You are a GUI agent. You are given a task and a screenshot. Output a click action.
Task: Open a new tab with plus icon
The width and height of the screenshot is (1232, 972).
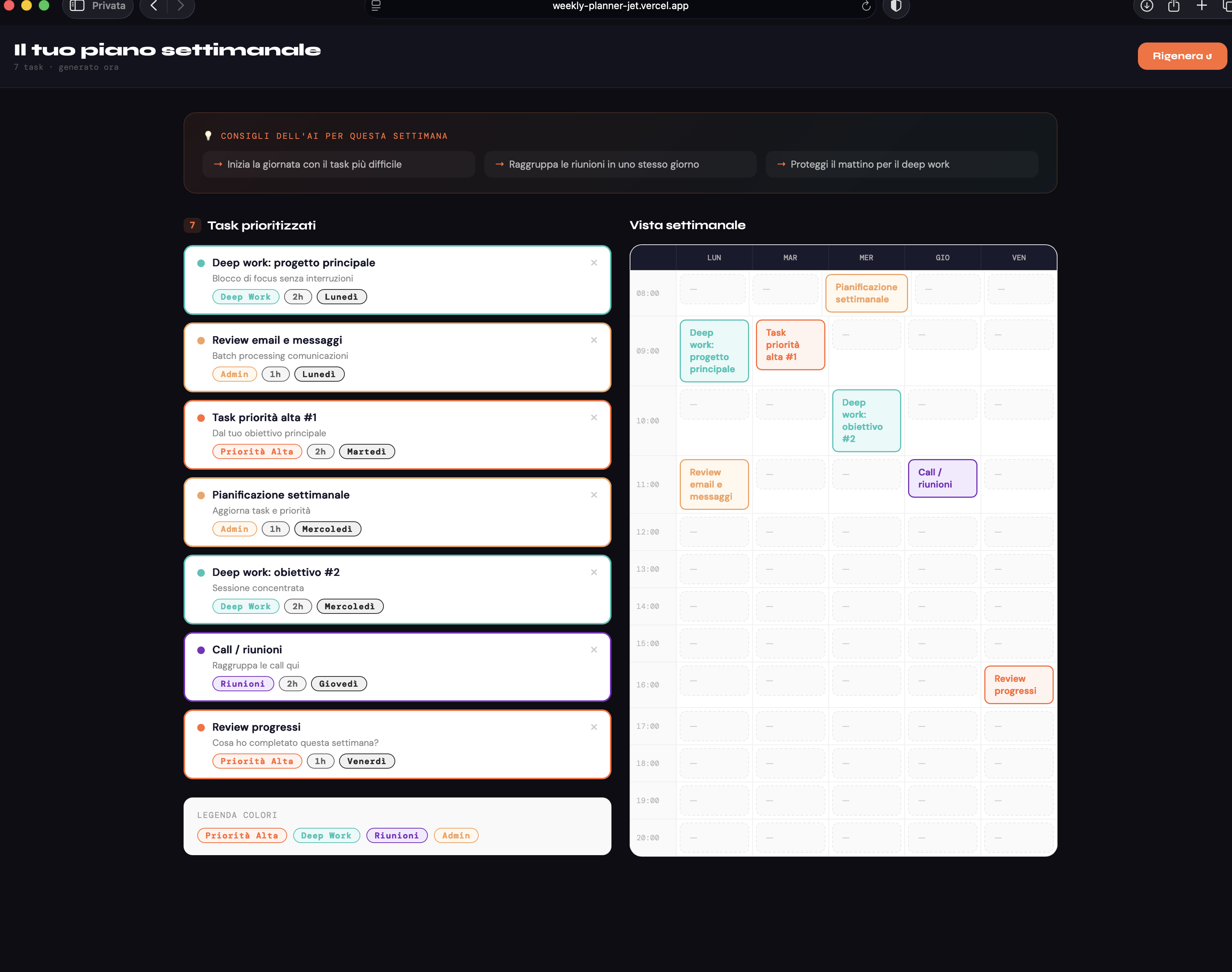click(1201, 6)
